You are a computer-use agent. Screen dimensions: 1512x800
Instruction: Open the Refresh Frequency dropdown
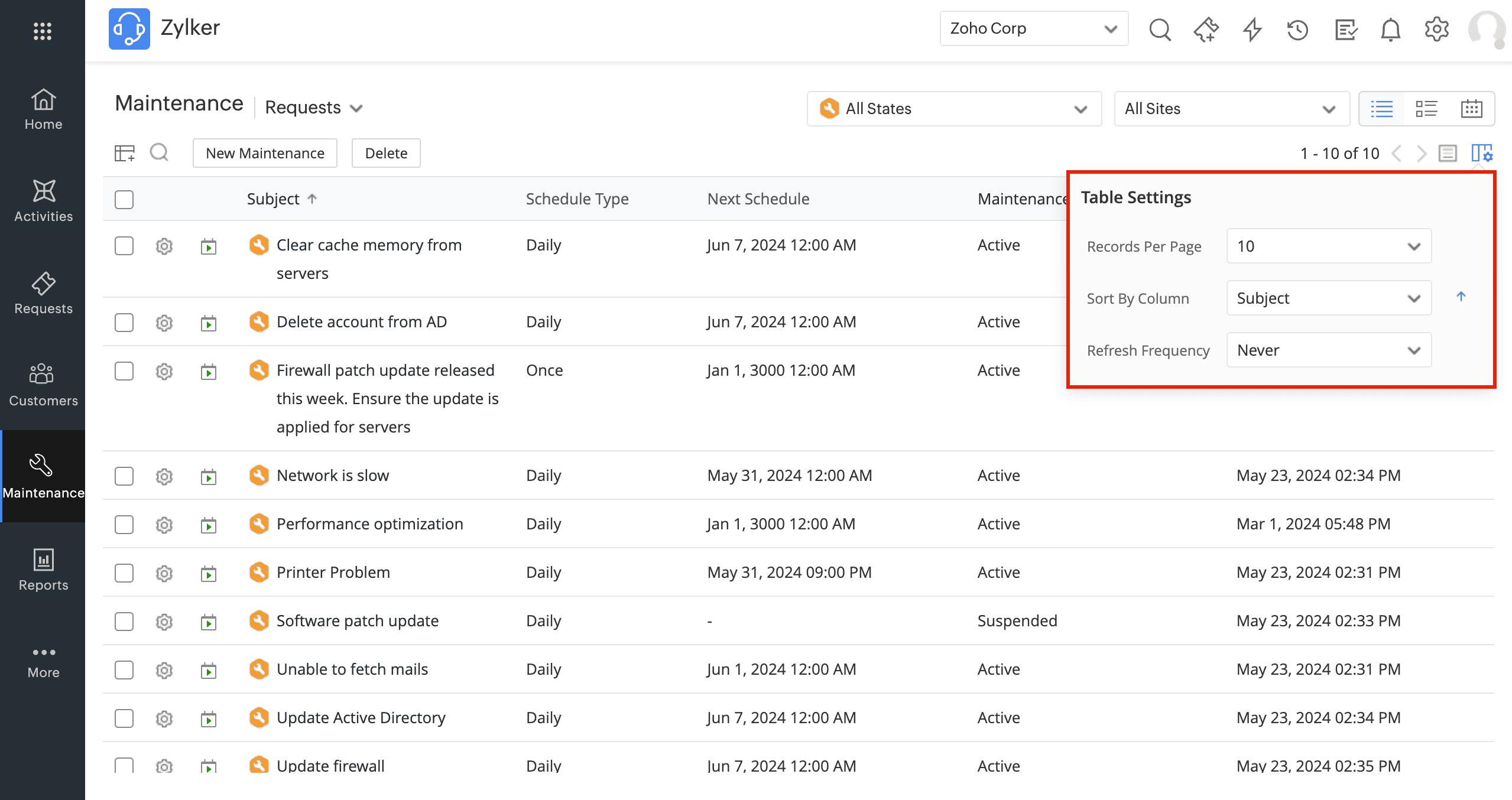pyautogui.click(x=1329, y=350)
